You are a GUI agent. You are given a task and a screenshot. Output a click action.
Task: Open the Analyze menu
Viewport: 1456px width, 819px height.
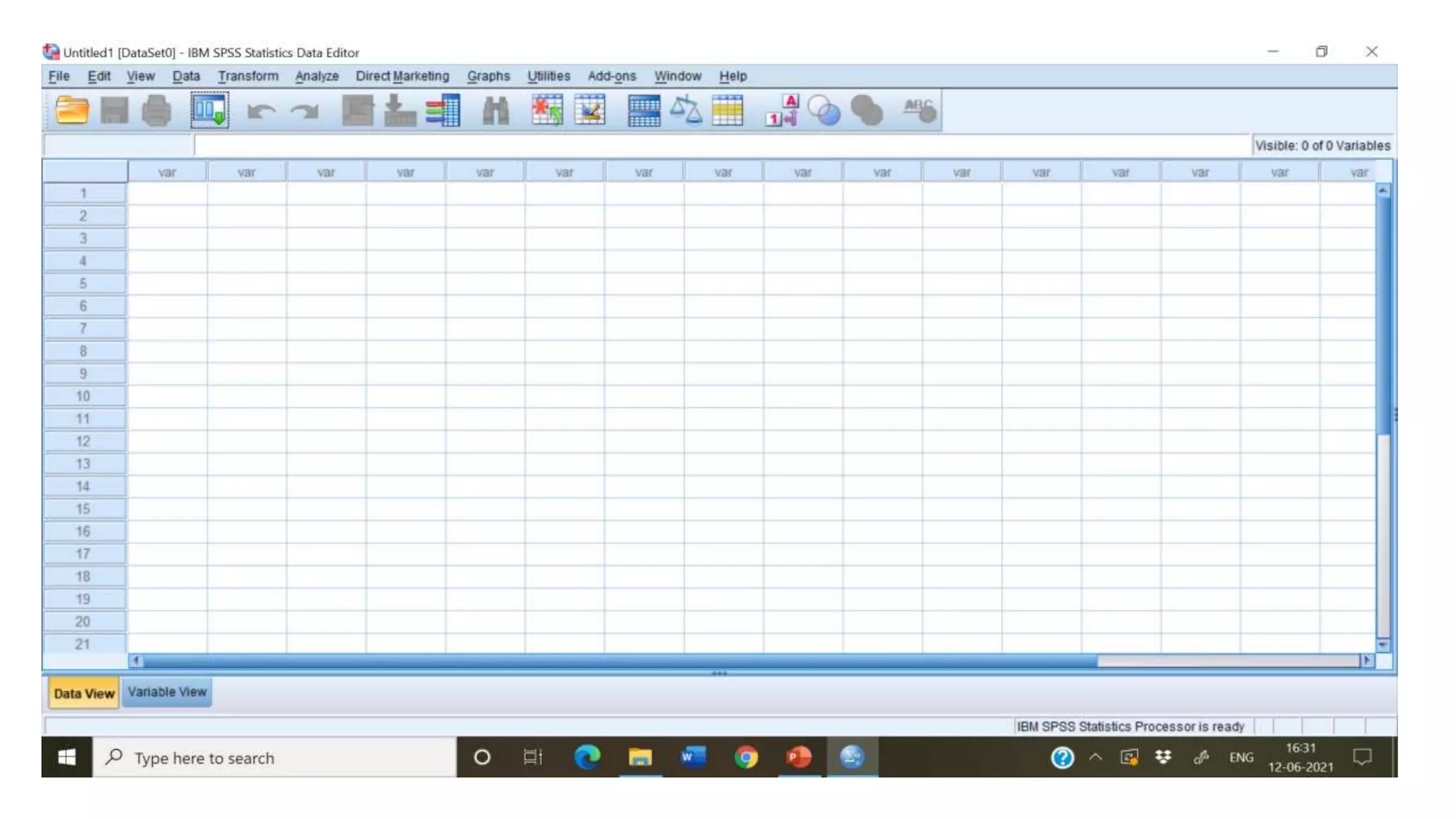click(x=316, y=76)
